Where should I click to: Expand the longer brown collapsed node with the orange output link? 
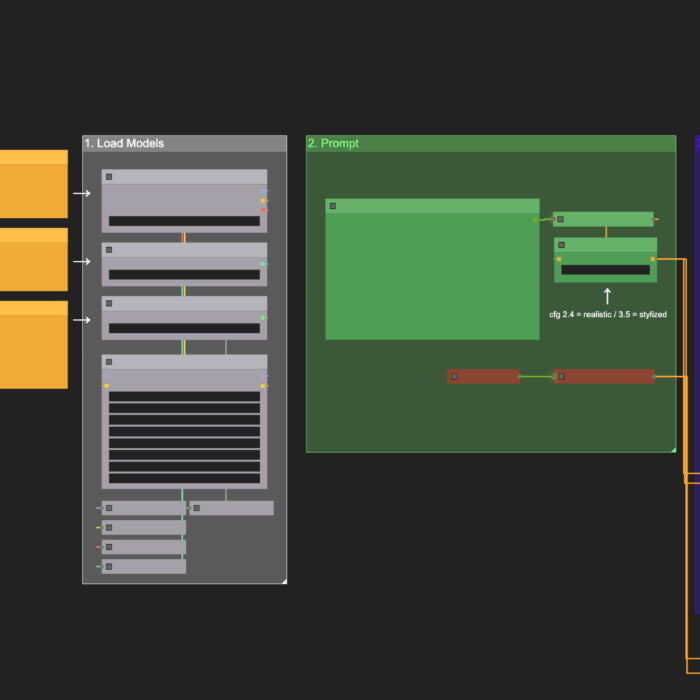point(562,376)
